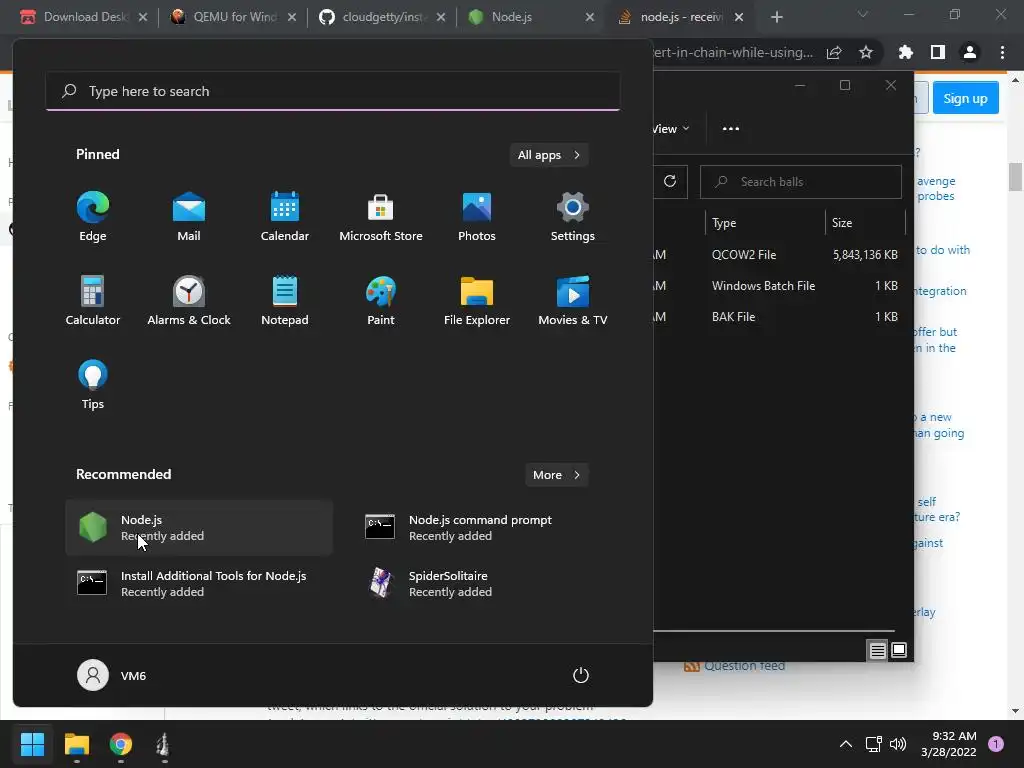Viewport: 1024px width, 768px height.
Task: Open Edge from pinned apps
Action: click(93, 217)
